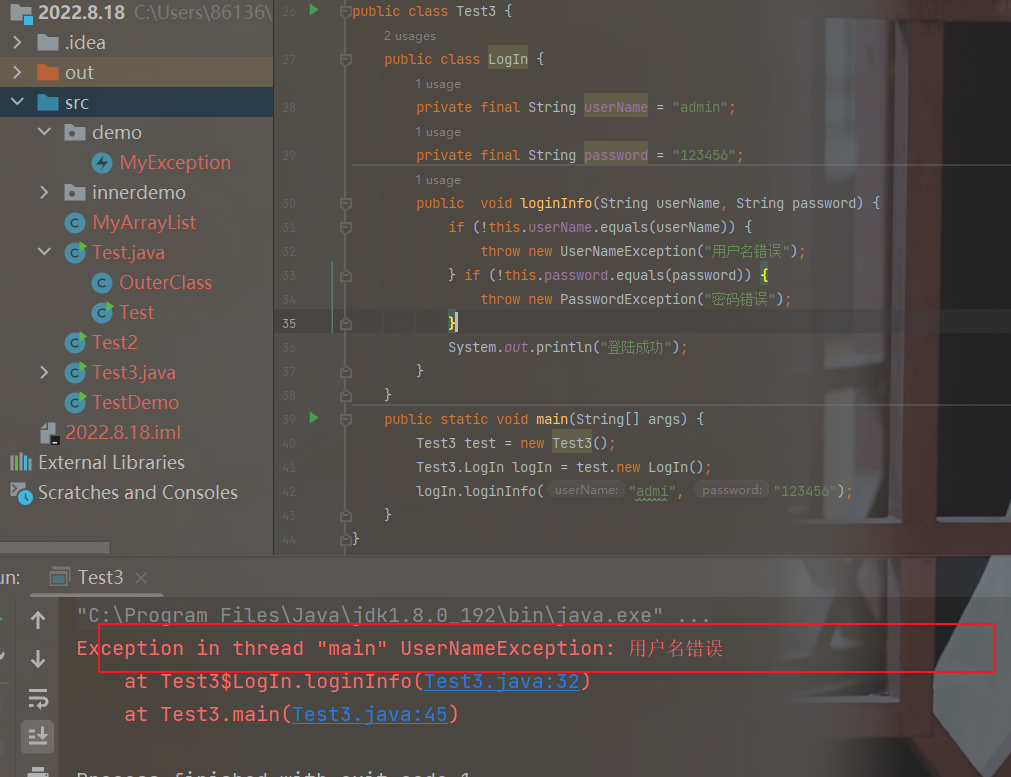The width and height of the screenshot is (1011, 777).
Task: Toggle scroll to end in console
Action: click(x=38, y=736)
